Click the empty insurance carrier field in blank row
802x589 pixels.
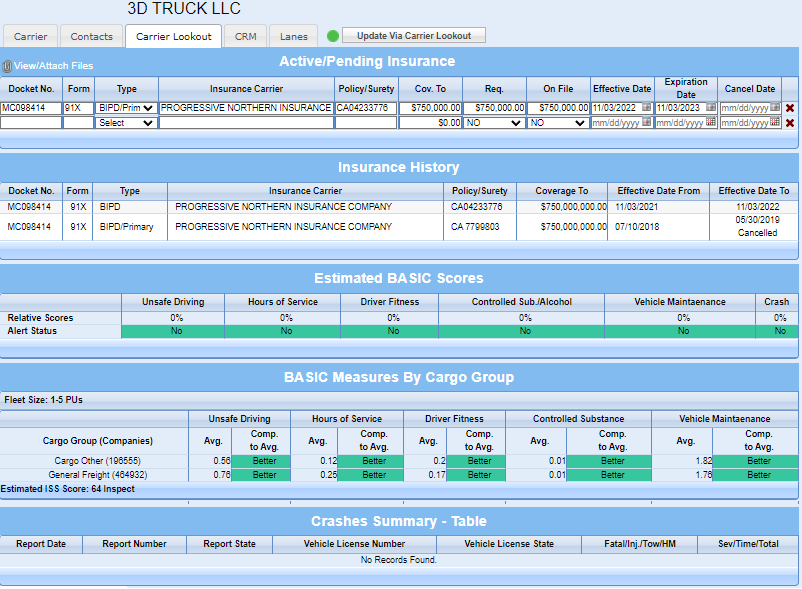point(246,123)
